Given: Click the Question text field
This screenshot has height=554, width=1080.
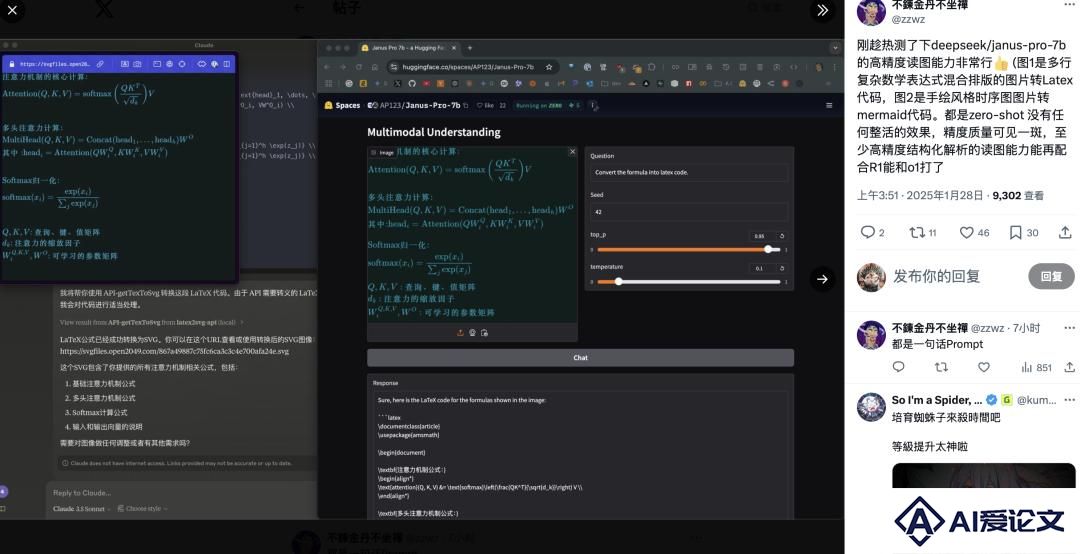Looking at the screenshot, I should coord(689,172).
